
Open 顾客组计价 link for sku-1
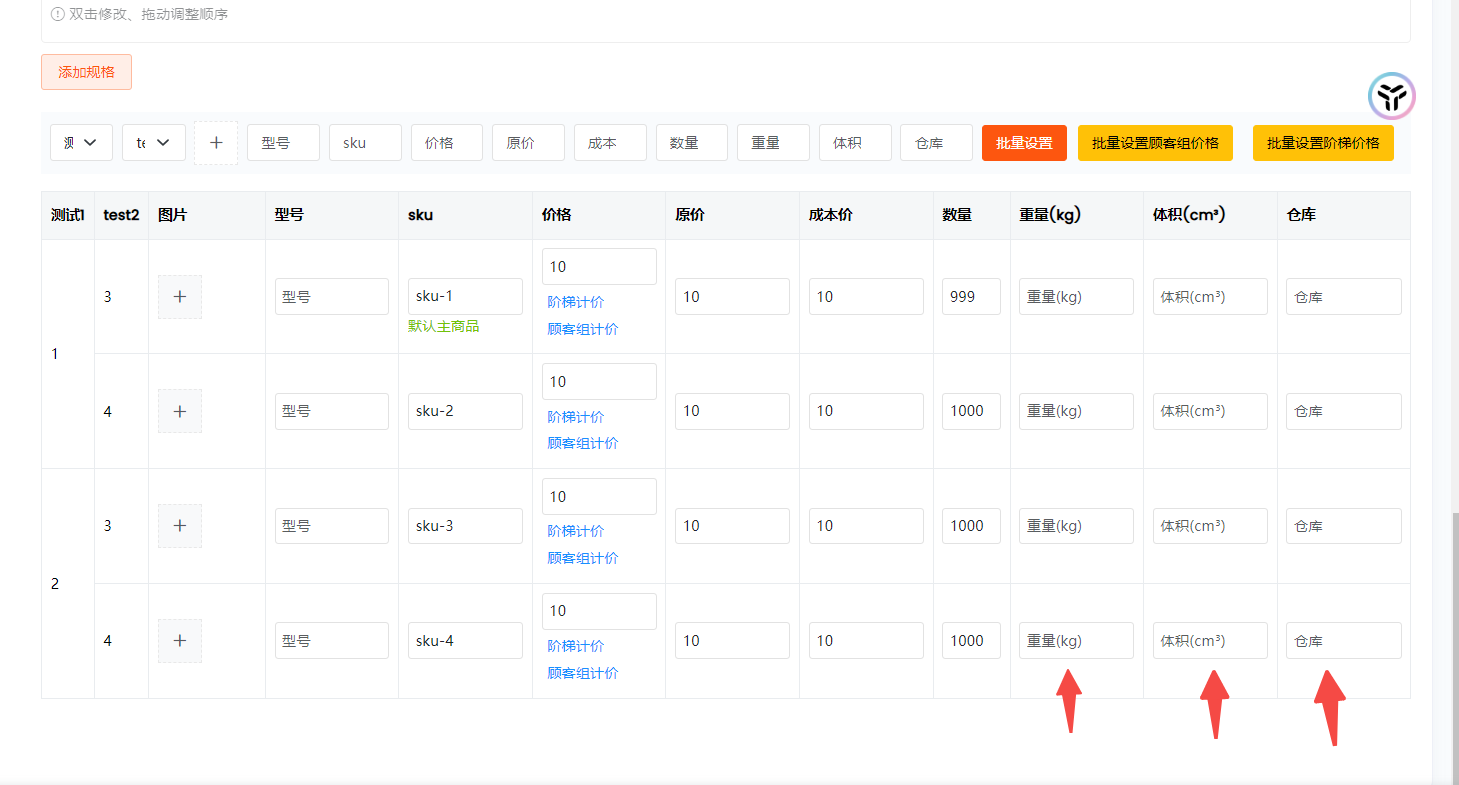(582, 329)
